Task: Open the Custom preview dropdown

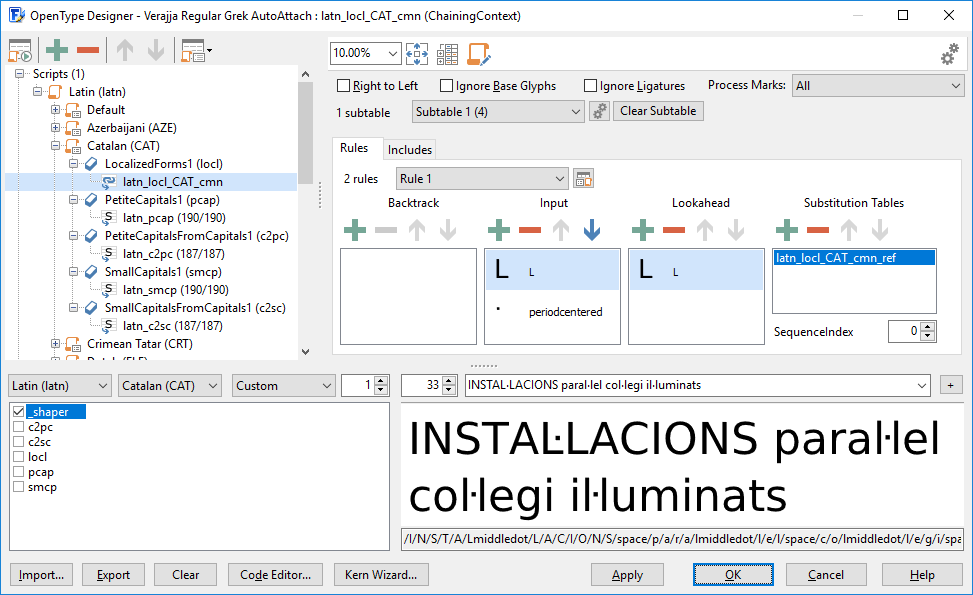Action: tap(284, 386)
